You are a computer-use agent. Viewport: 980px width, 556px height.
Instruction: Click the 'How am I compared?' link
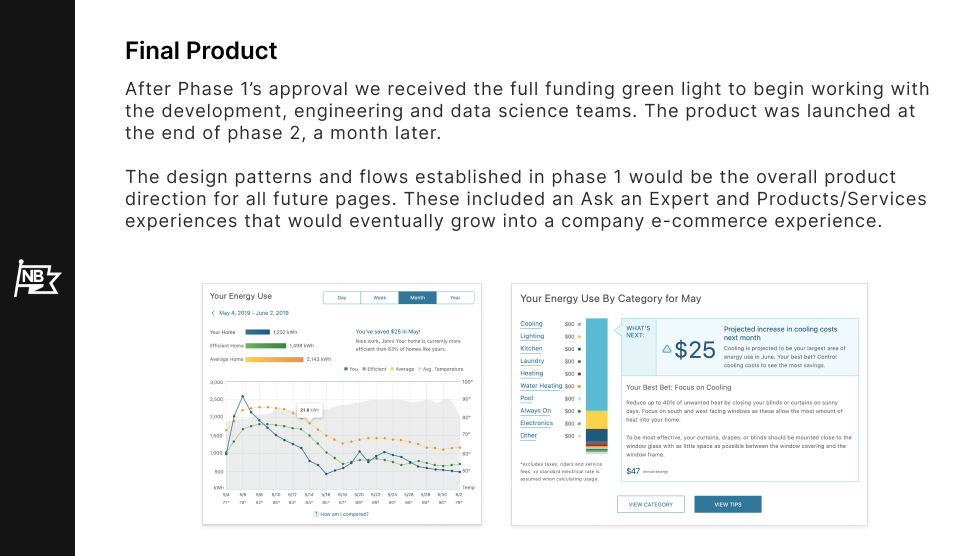(345, 514)
